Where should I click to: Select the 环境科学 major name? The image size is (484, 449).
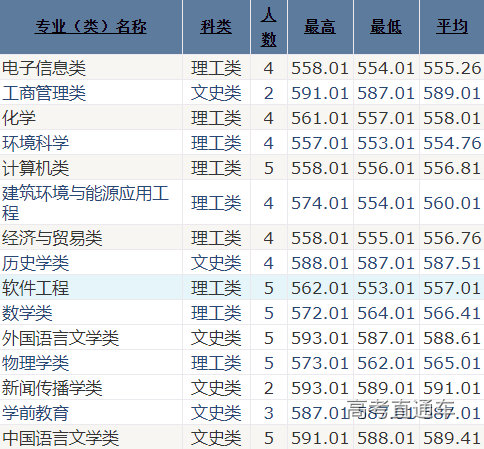(x=36, y=143)
